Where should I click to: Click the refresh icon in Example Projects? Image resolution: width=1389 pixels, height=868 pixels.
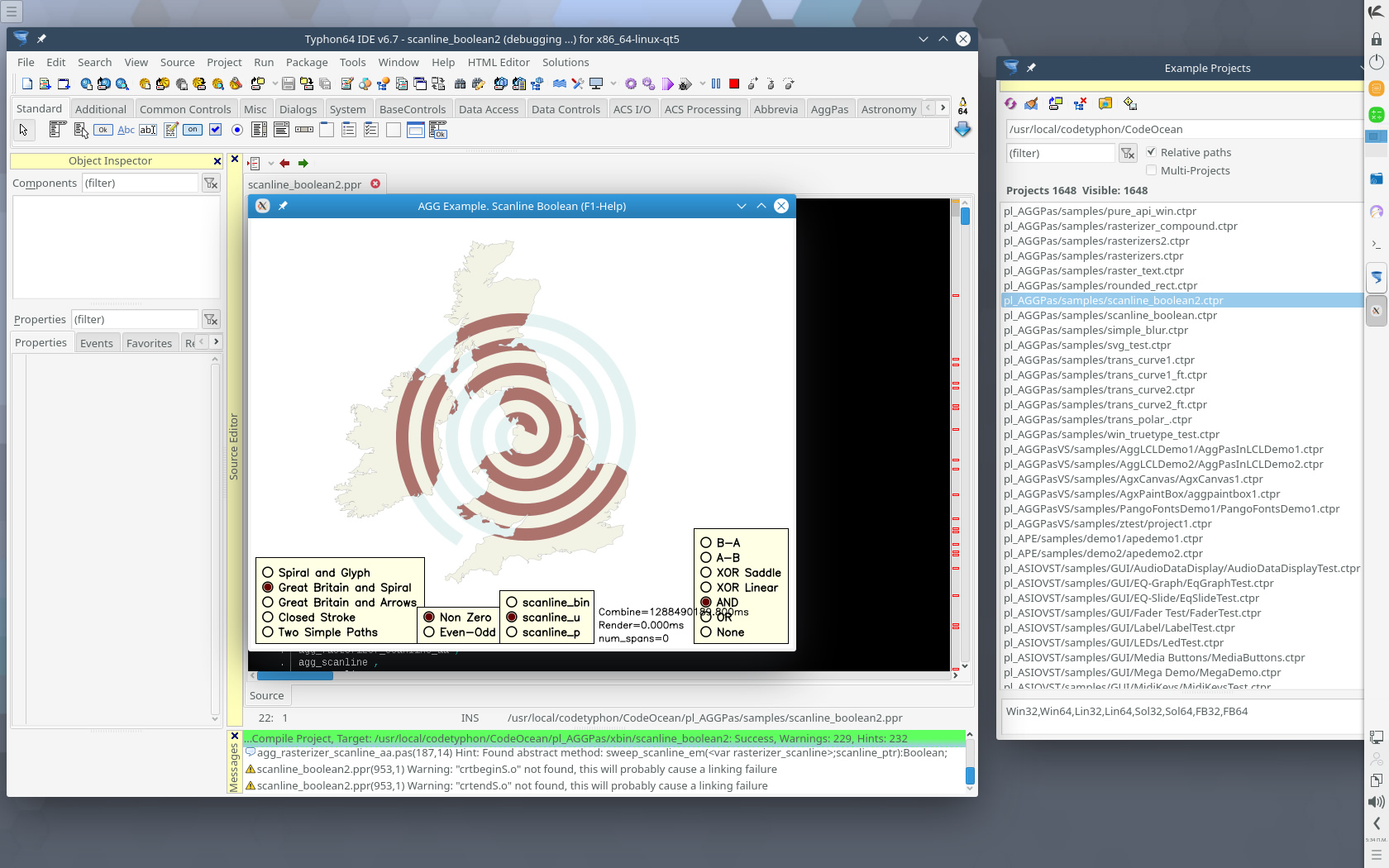1010,103
